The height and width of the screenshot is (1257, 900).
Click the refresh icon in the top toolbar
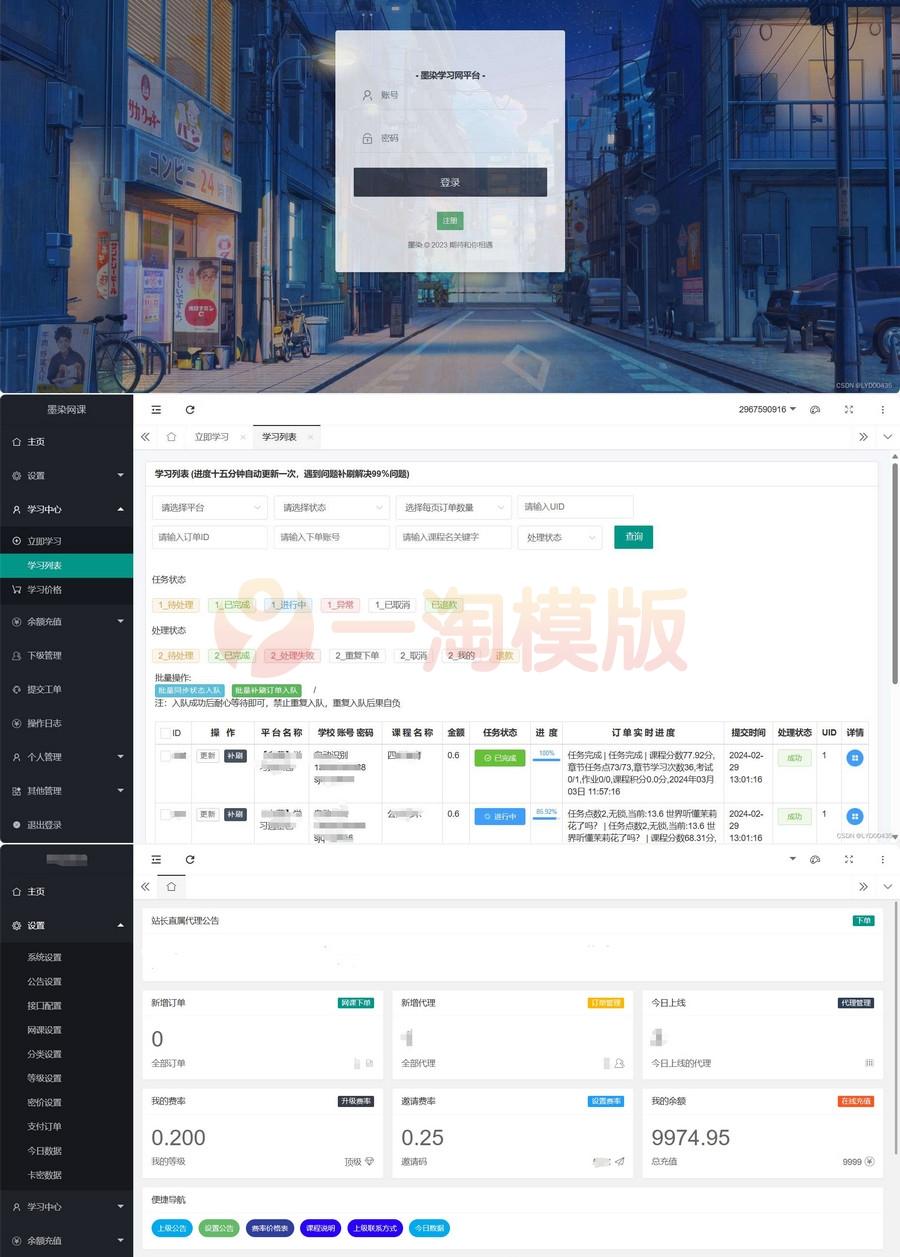click(x=190, y=410)
